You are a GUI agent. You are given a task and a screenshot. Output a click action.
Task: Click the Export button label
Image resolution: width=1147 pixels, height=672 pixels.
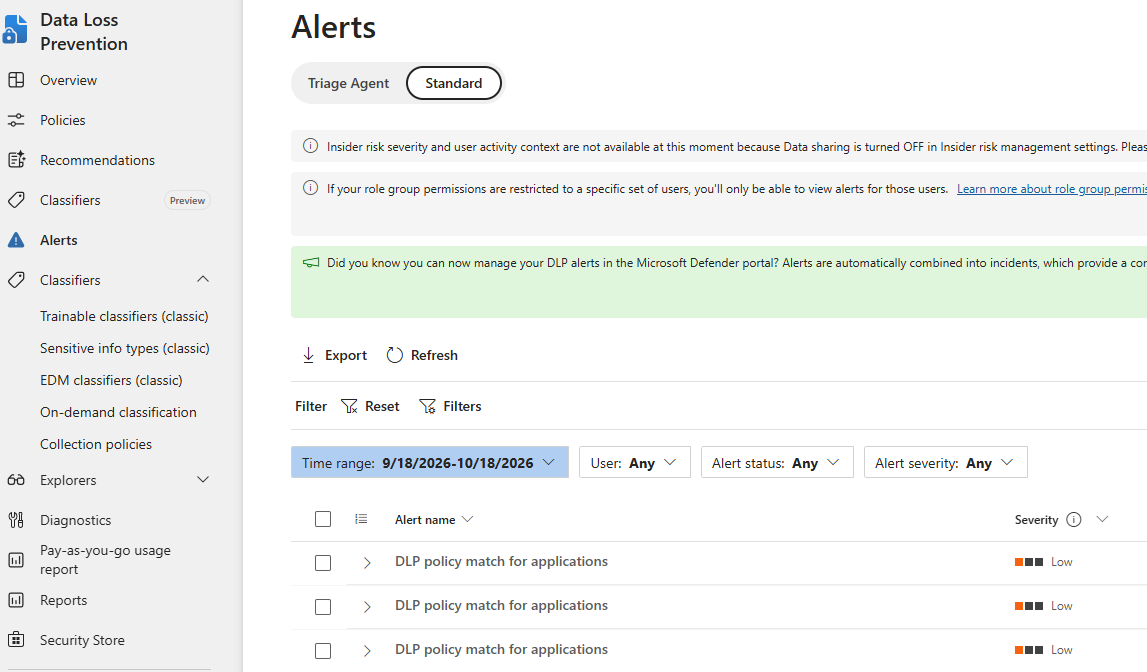click(x=346, y=355)
